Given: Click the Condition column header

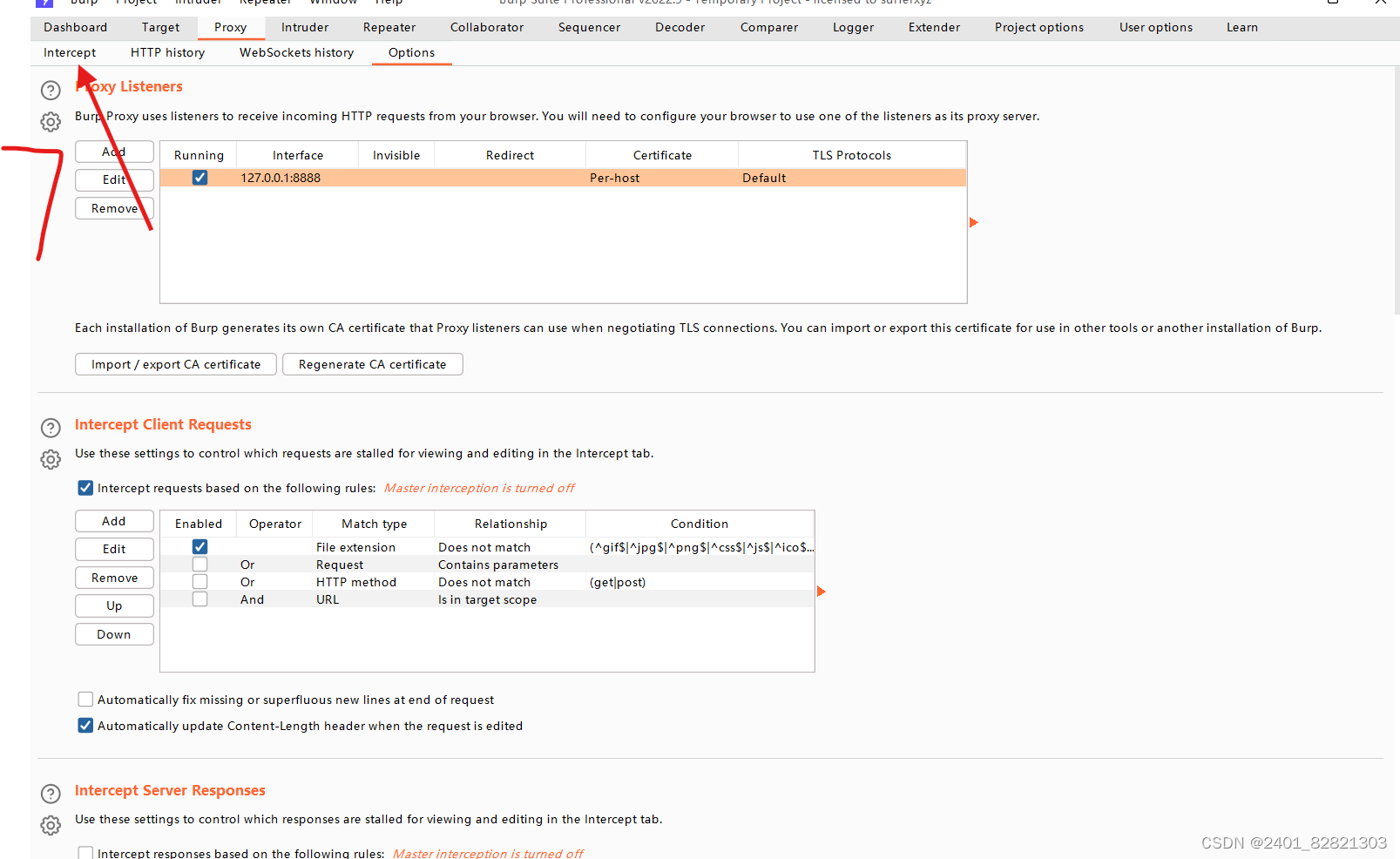Looking at the screenshot, I should [x=700, y=524].
